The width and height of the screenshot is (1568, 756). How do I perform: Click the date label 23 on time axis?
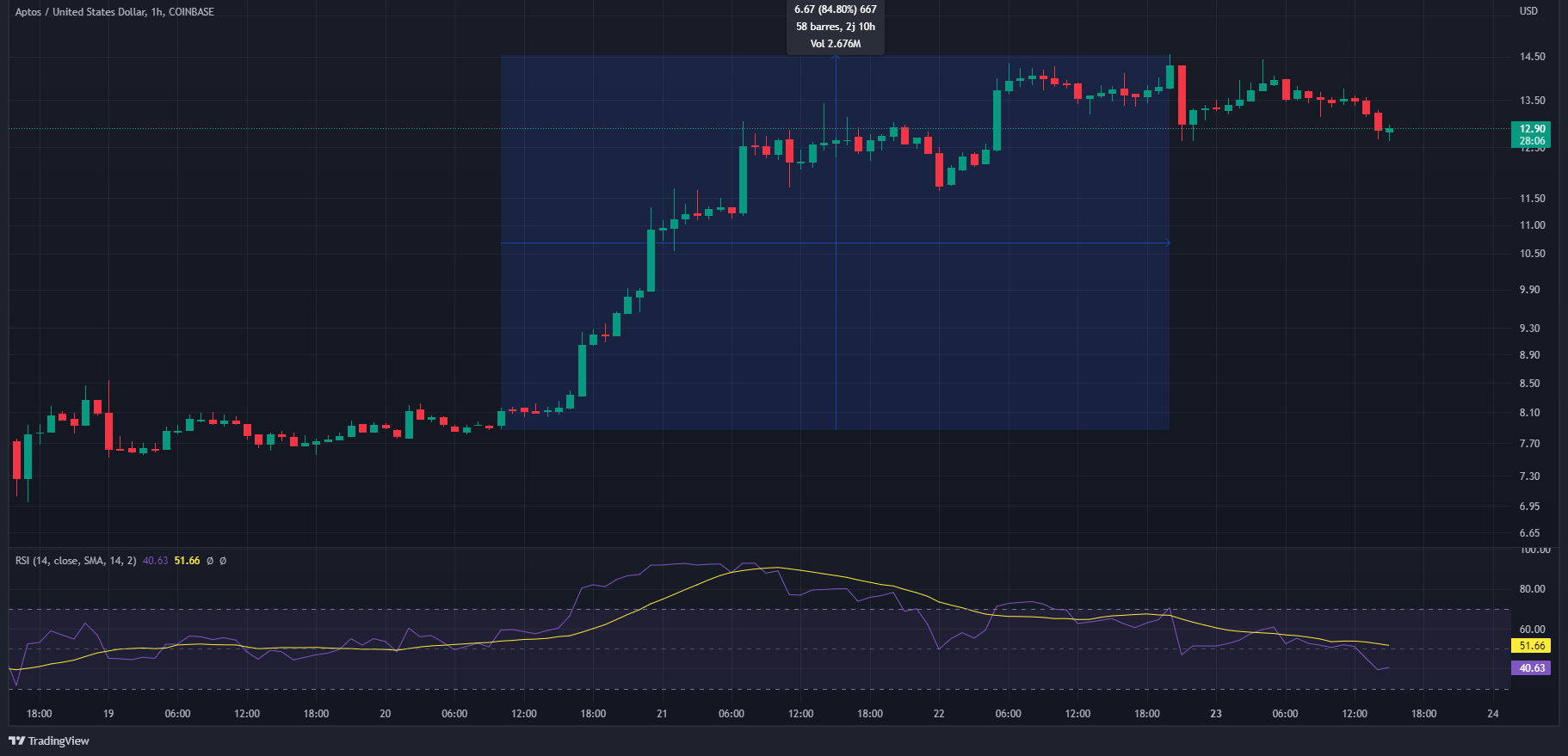(1215, 714)
